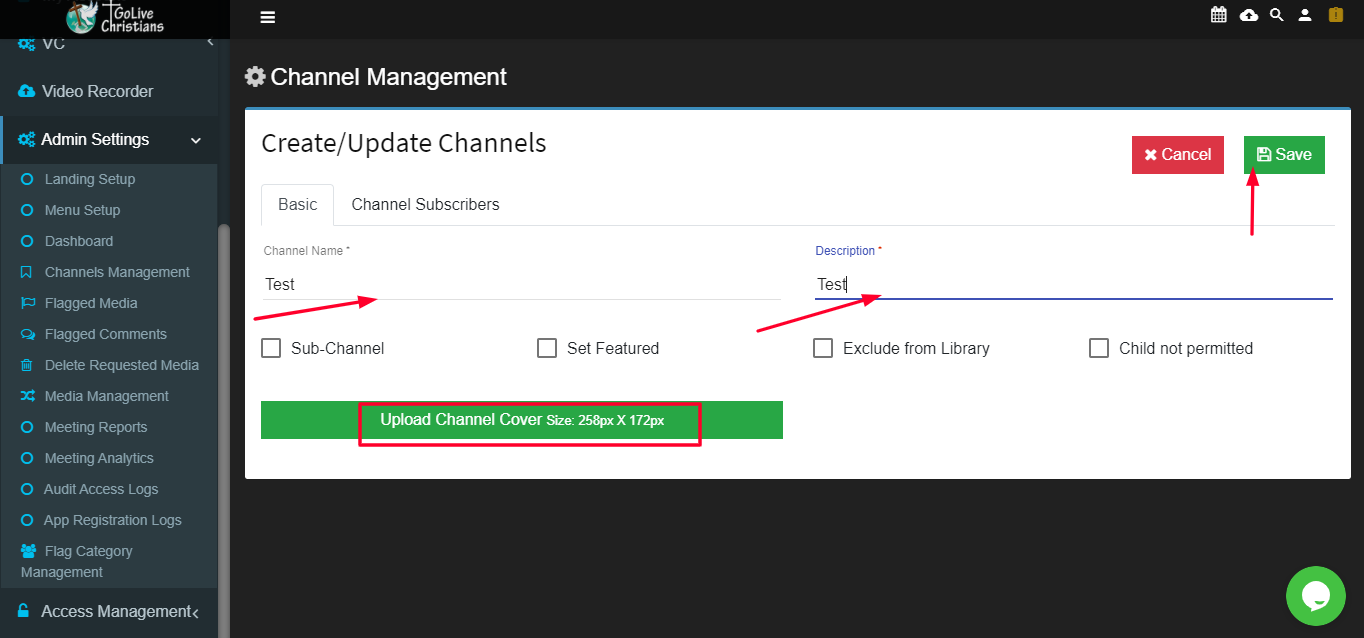1364x638 pixels.
Task: Click the Audit Access Logs circle icon
Action: (x=27, y=489)
